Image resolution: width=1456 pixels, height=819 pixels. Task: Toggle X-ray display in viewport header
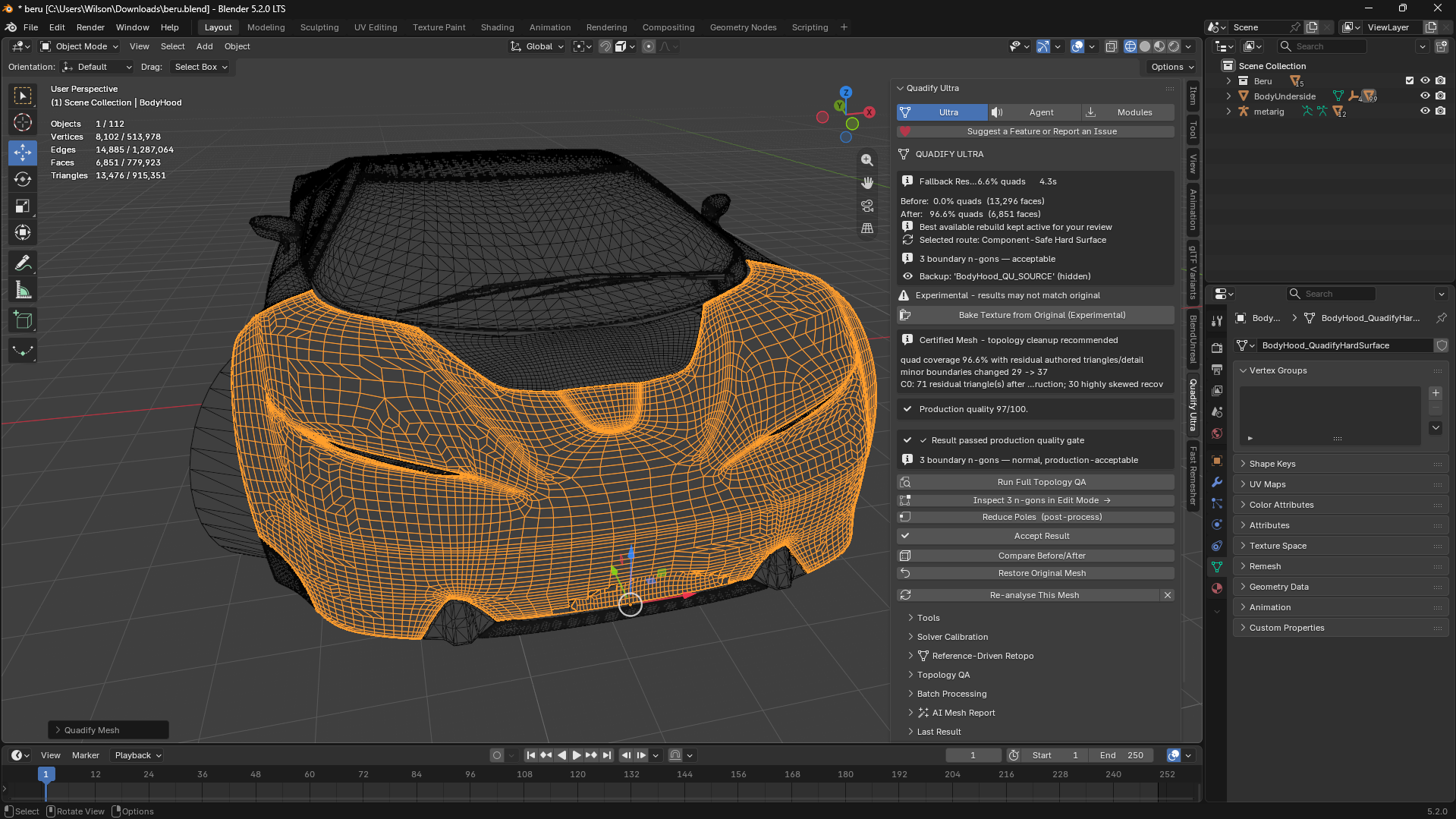[1111, 46]
